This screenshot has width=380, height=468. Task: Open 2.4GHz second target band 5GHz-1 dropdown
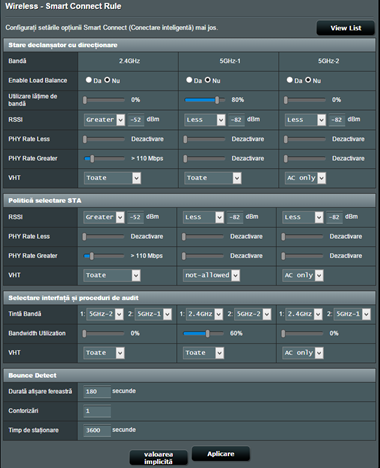[153, 314]
